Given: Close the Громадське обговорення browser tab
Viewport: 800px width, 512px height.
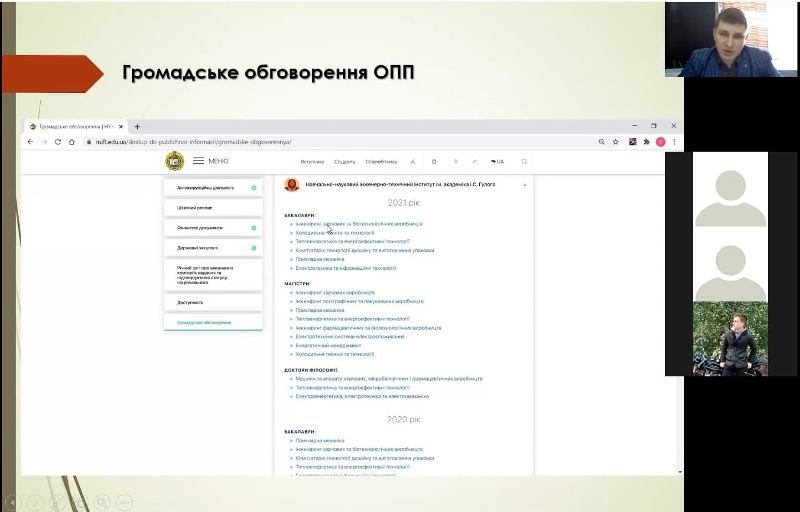Looking at the screenshot, I should pos(121,126).
